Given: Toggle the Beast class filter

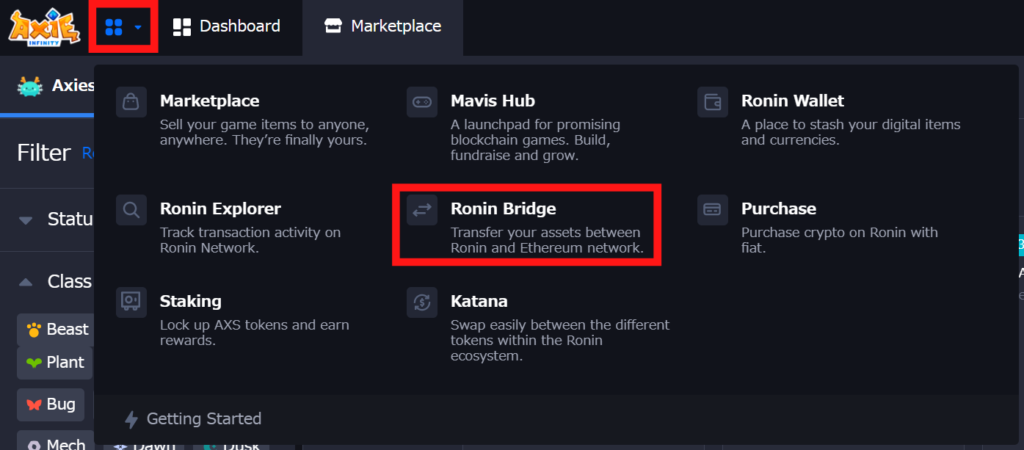Looking at the screenshot, I should [x=57, y=329].
